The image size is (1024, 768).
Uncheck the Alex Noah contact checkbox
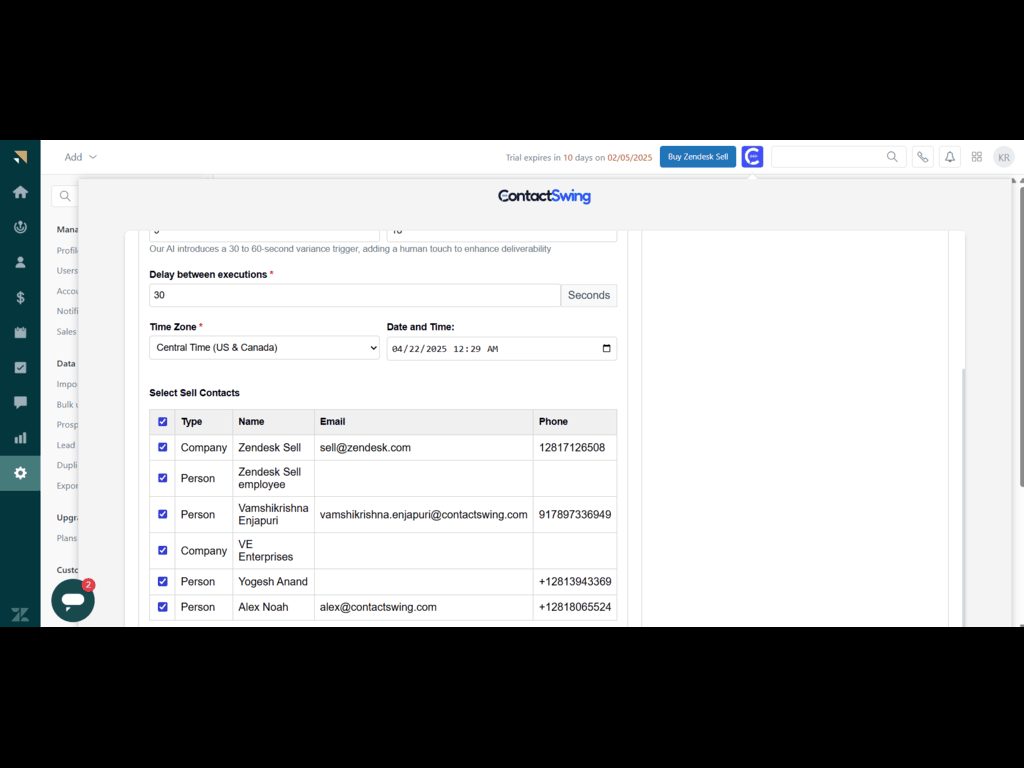click(163, 606)
